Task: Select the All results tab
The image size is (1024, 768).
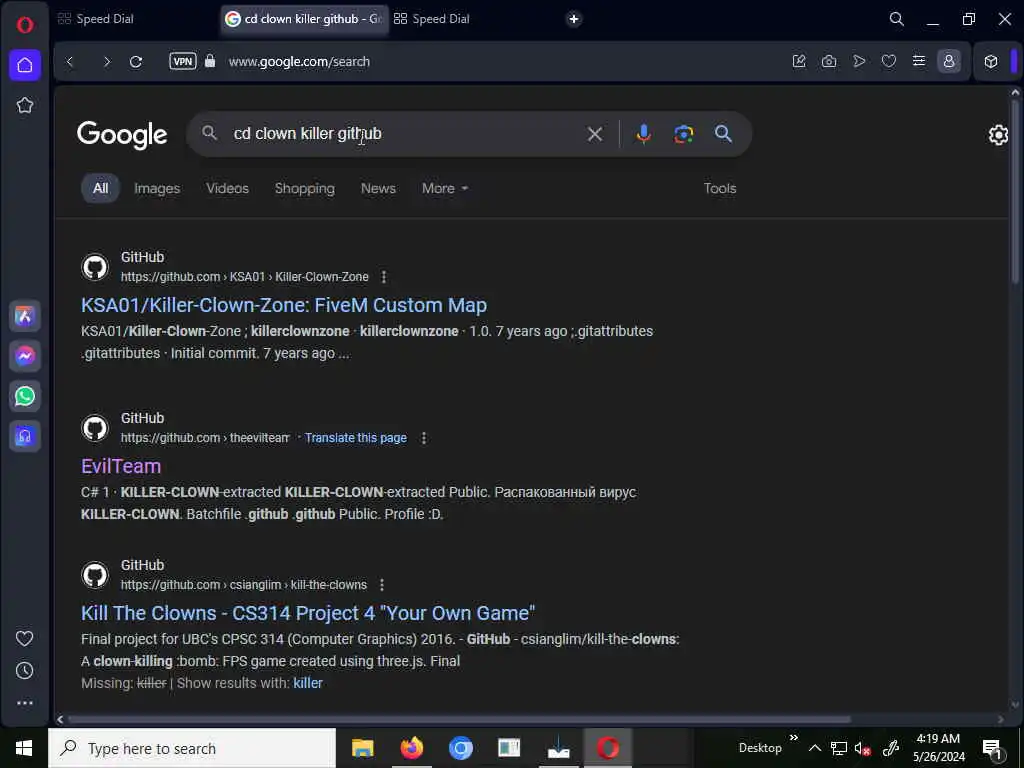Action: (100, 188)
